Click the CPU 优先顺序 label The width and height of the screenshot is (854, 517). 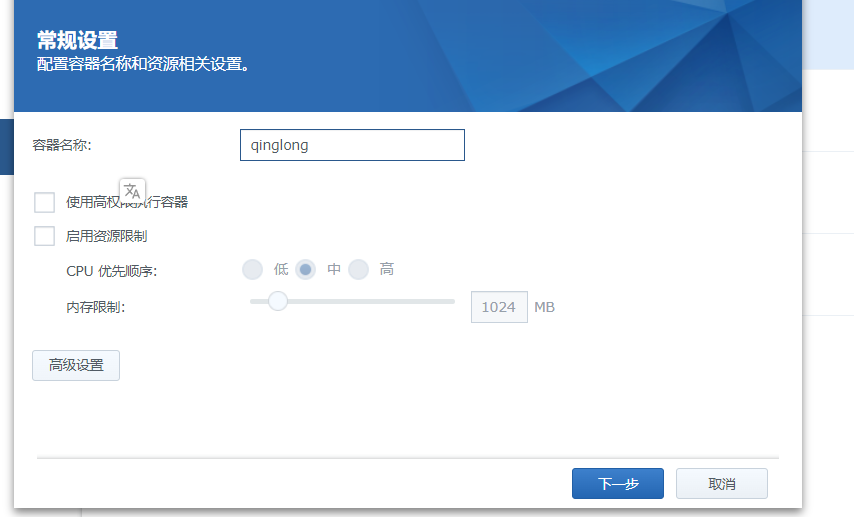click(x=112, y=271)
